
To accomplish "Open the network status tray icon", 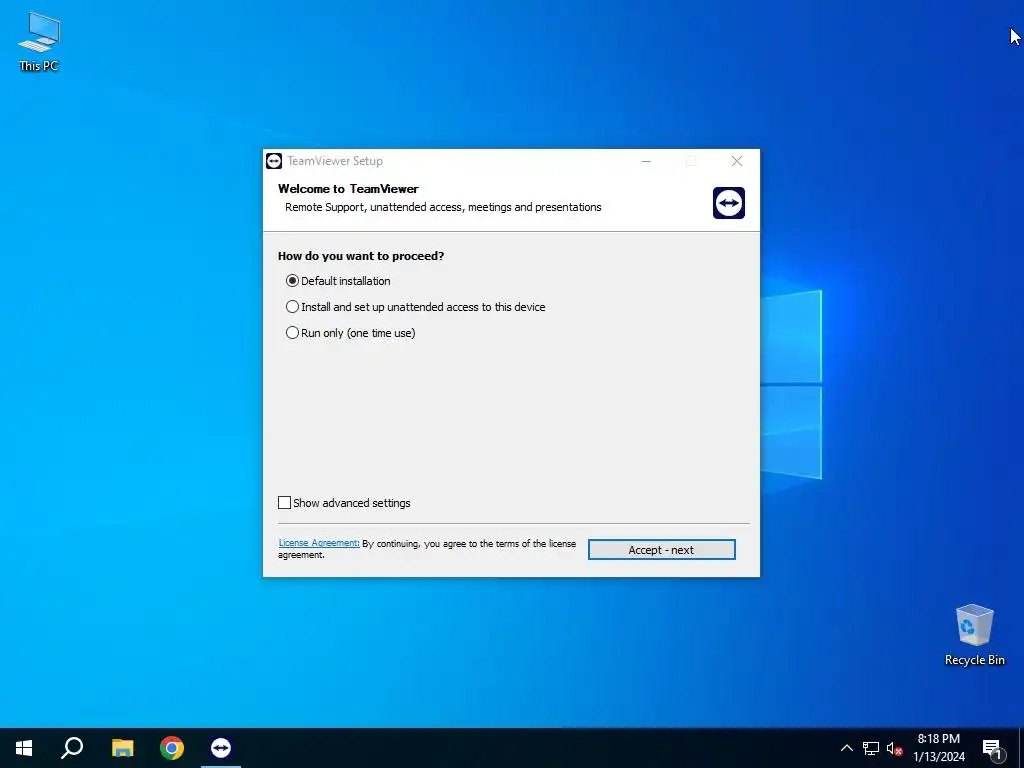I will pyautogui.click(x=871, y=748).
